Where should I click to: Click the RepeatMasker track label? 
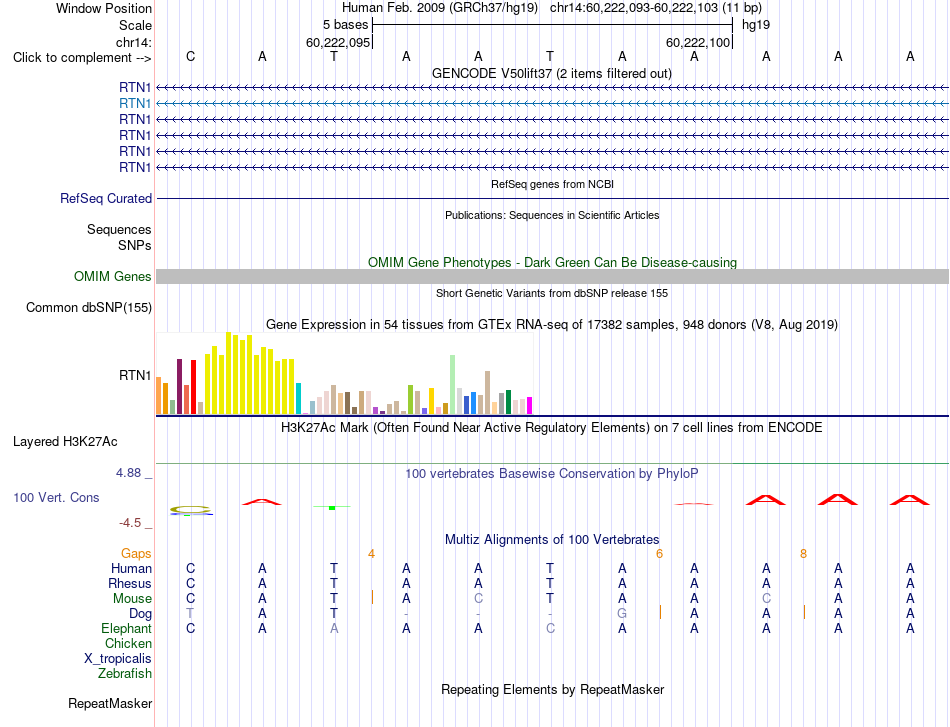click(x=110, y=704)
